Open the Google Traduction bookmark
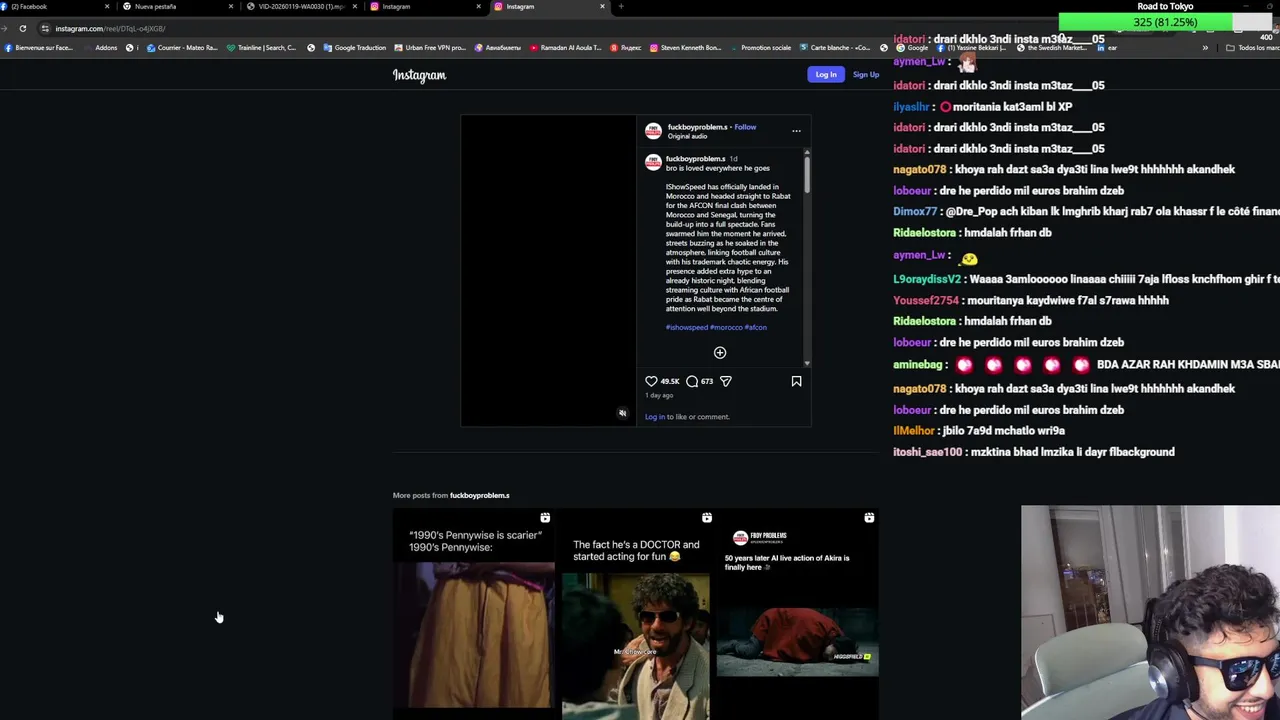This screenshot has height=720, width=1280. pos(354,48)
